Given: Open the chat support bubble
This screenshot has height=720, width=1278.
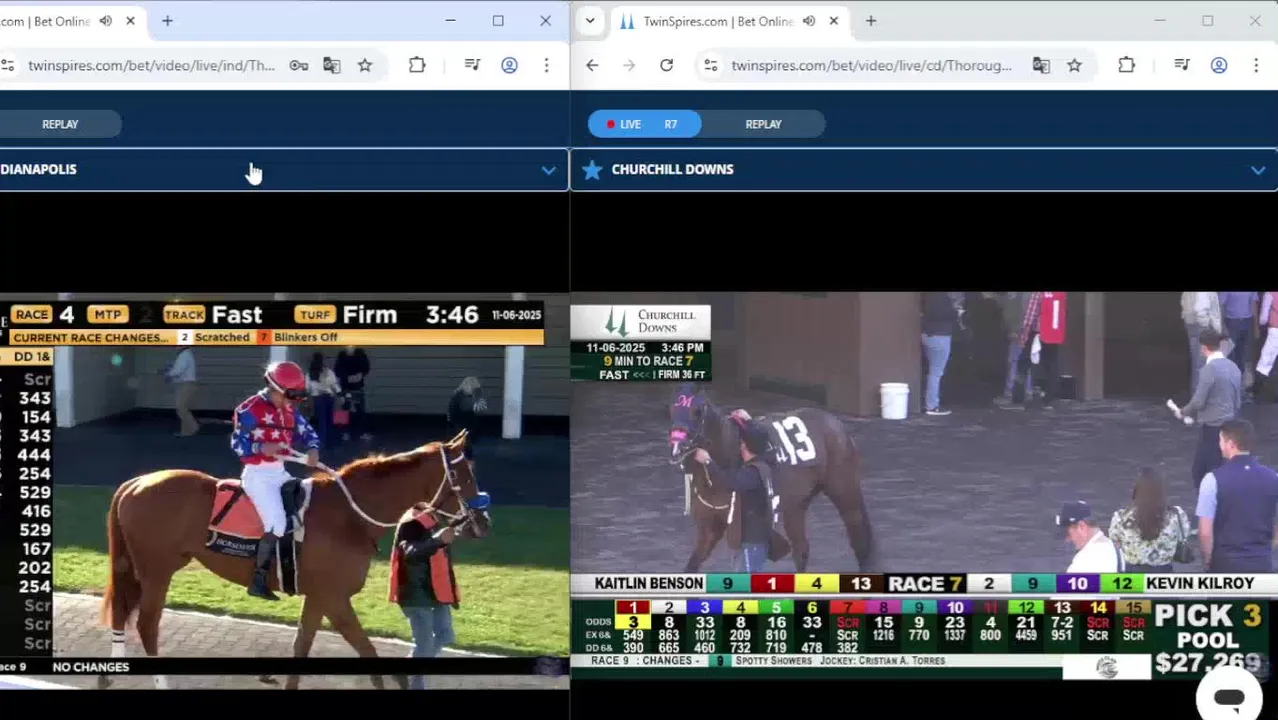Looking at the screenshot, I should click(1229, 697).
